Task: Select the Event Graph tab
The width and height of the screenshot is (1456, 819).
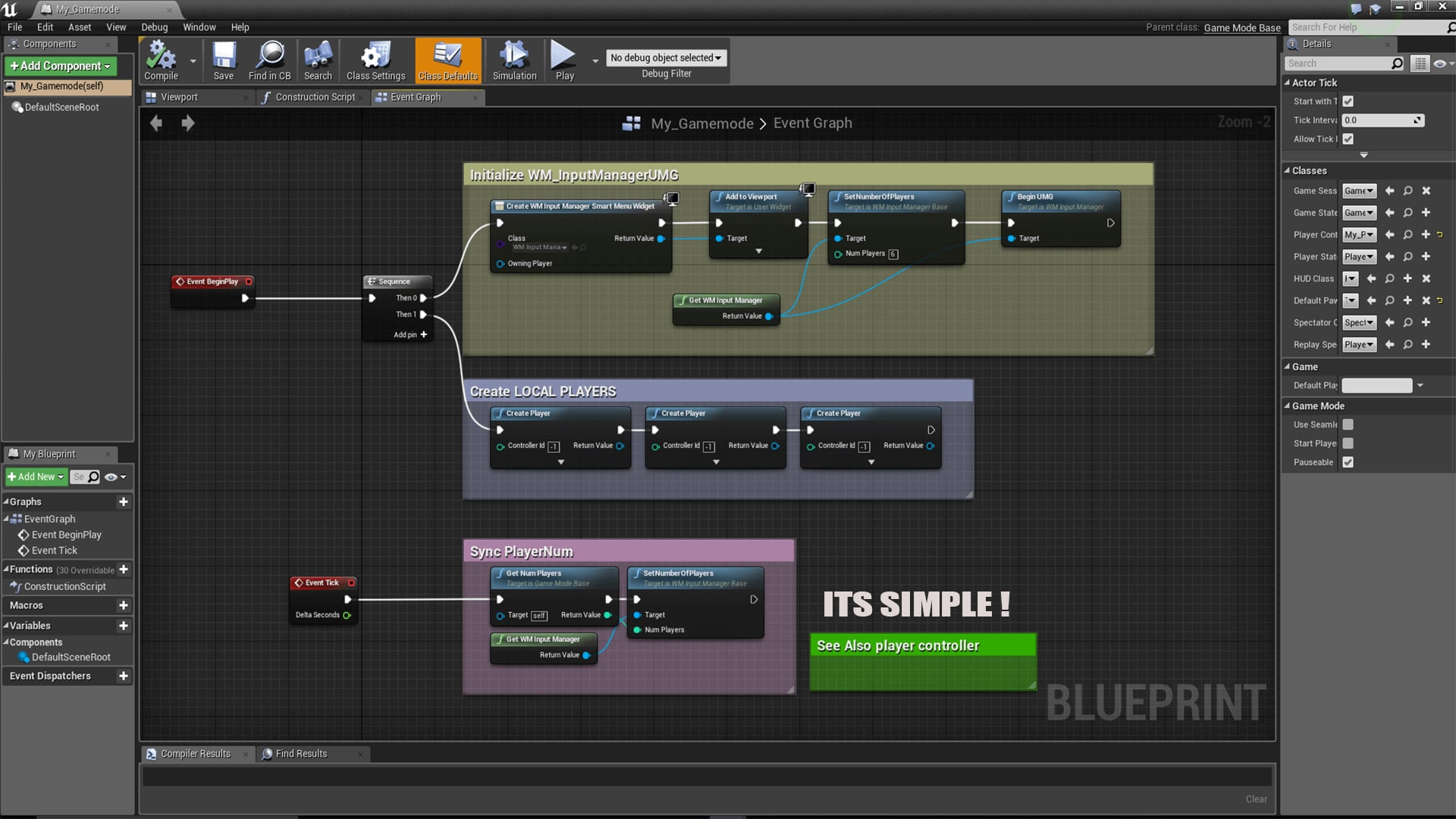Action: pyautogui.click(x=416, y=97)
